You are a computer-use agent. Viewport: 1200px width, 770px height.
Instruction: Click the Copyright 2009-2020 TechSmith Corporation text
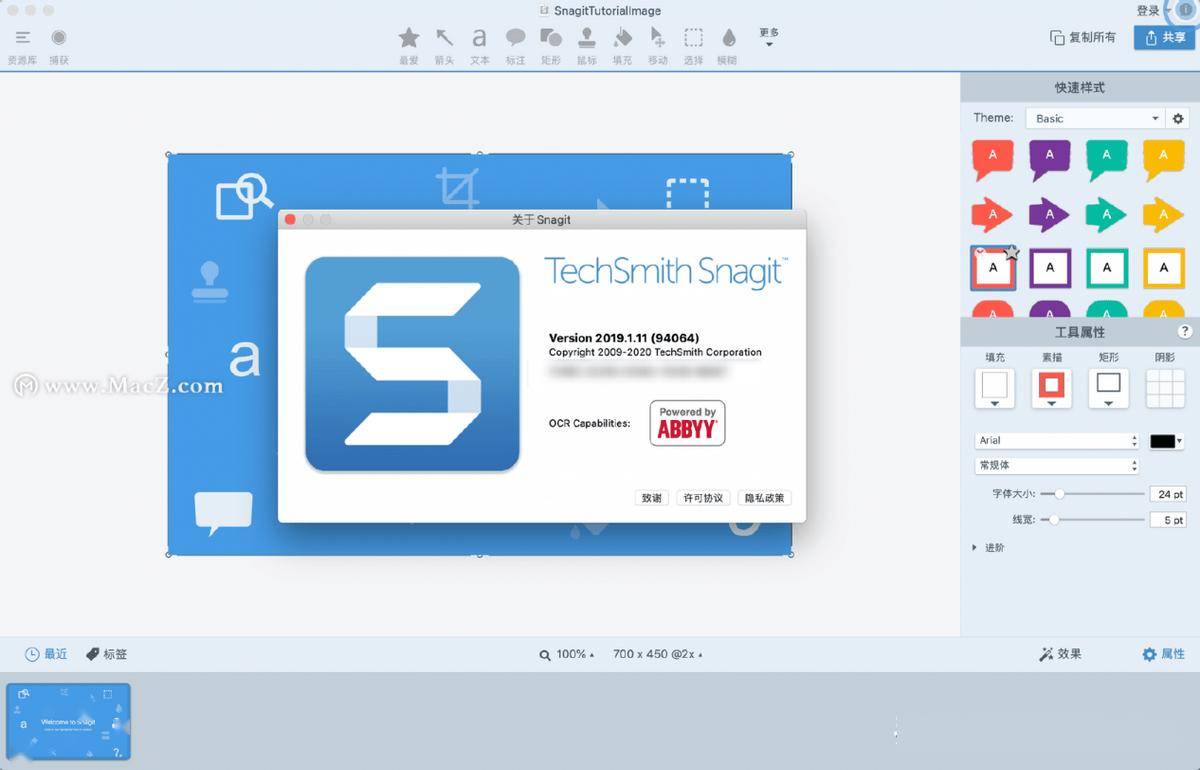pos(655,352)
